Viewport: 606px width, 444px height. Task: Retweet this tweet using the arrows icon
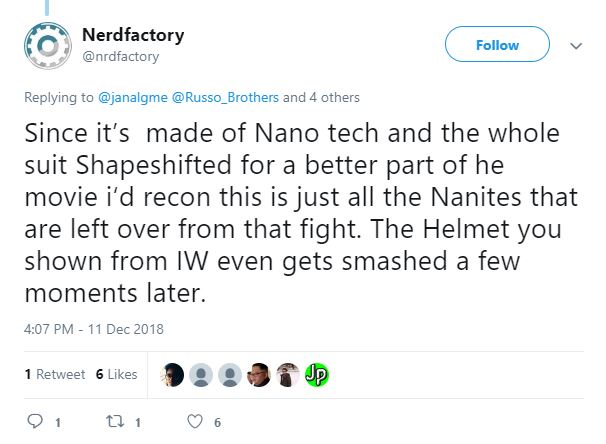[114, 421]
